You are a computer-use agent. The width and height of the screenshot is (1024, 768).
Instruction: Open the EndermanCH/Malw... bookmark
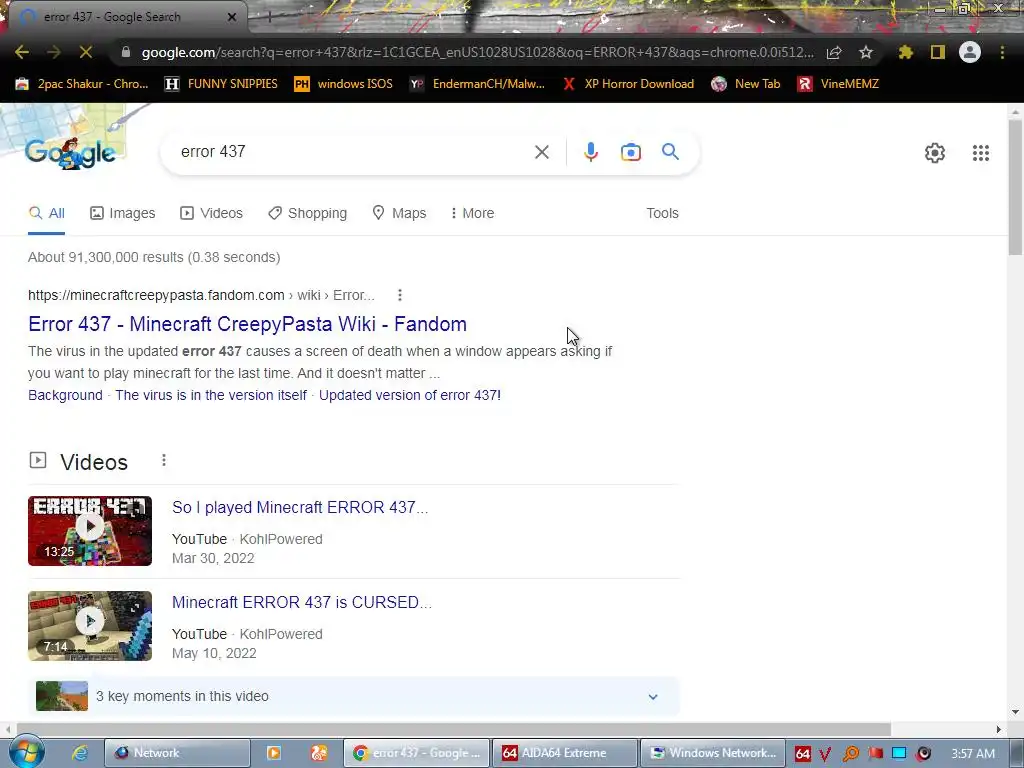pos(477,84)
